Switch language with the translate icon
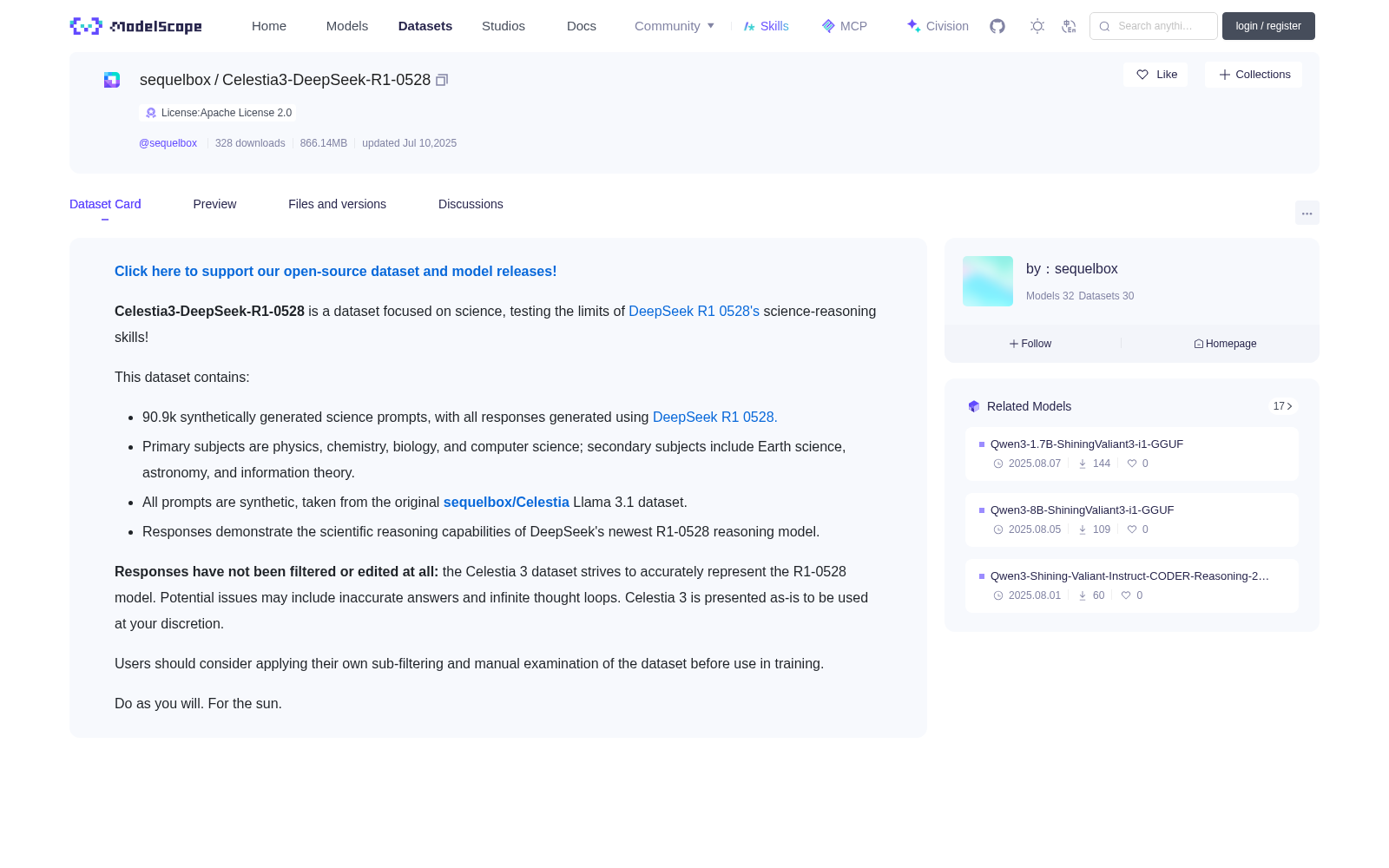 (x=1070, y=26)
